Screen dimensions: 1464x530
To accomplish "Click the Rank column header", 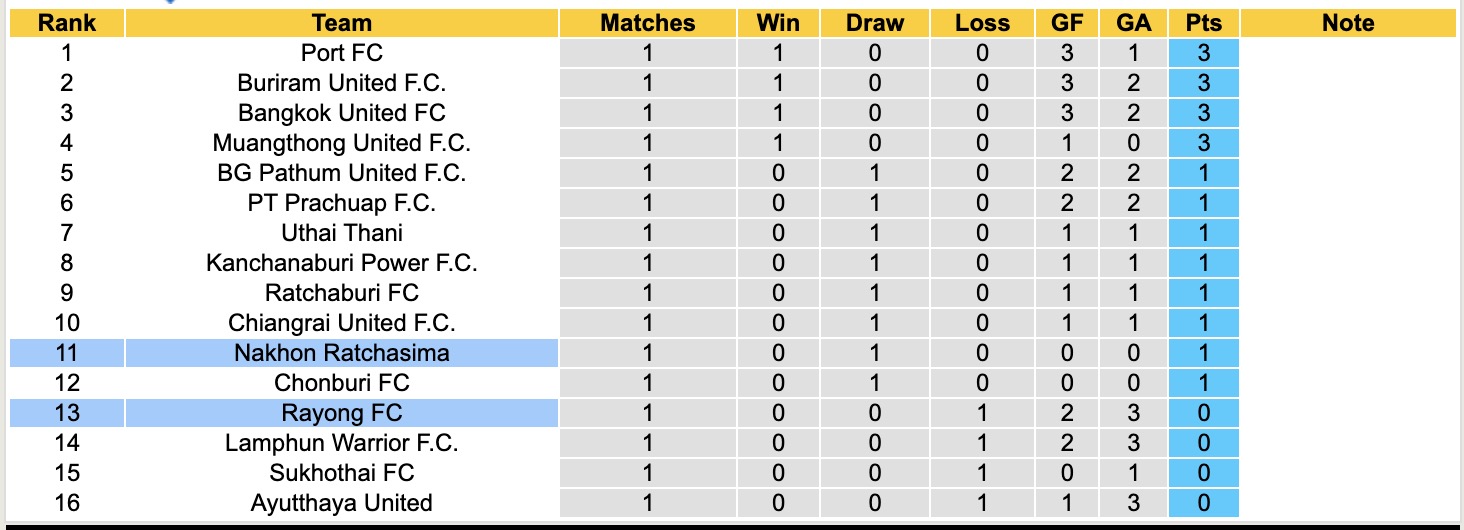I will tap(67, 23).
